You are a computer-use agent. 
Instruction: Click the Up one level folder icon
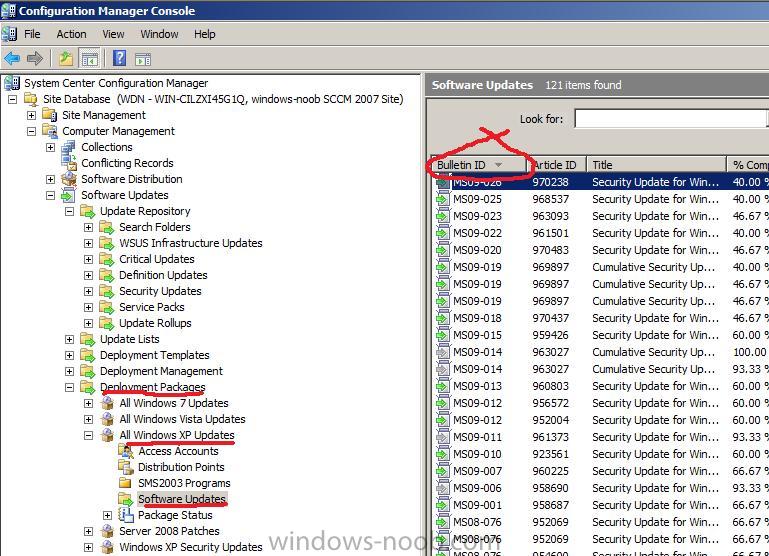pos(66,59)
